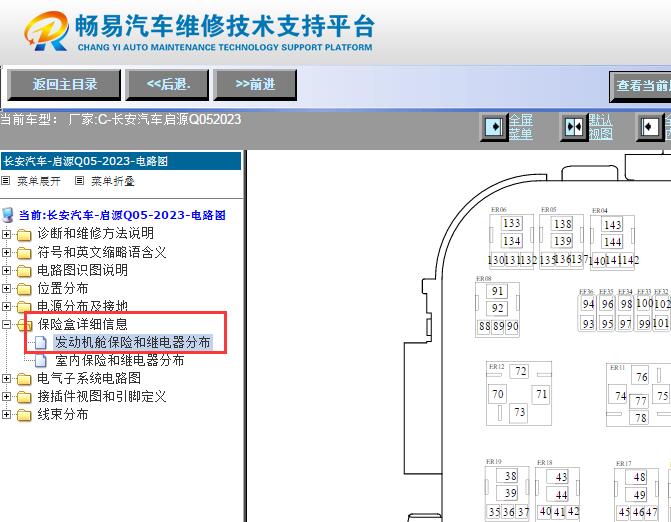Open the 默认视图 link

tap(600, 127)
